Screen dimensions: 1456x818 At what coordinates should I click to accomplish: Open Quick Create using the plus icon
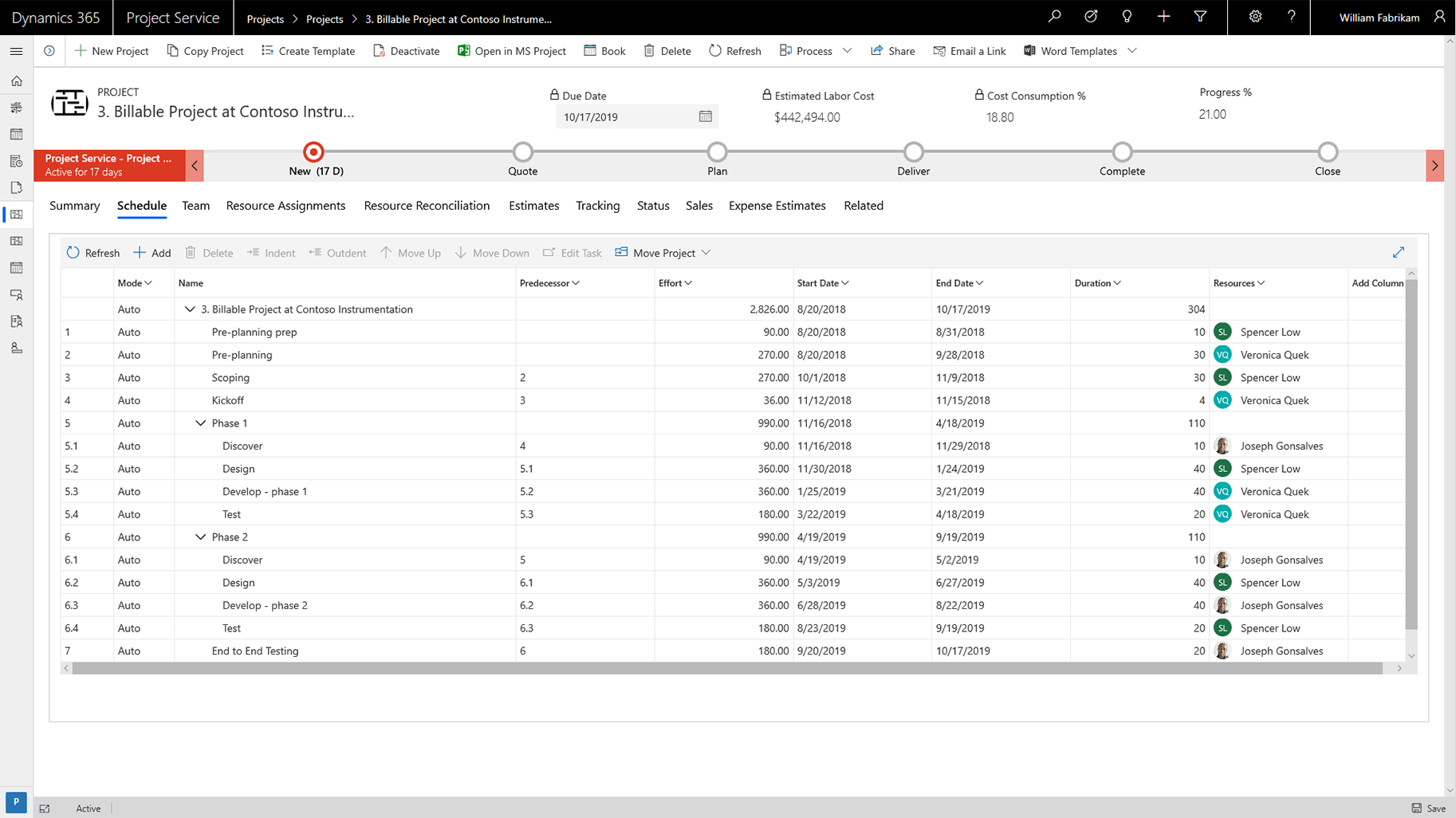(1163, 16)
